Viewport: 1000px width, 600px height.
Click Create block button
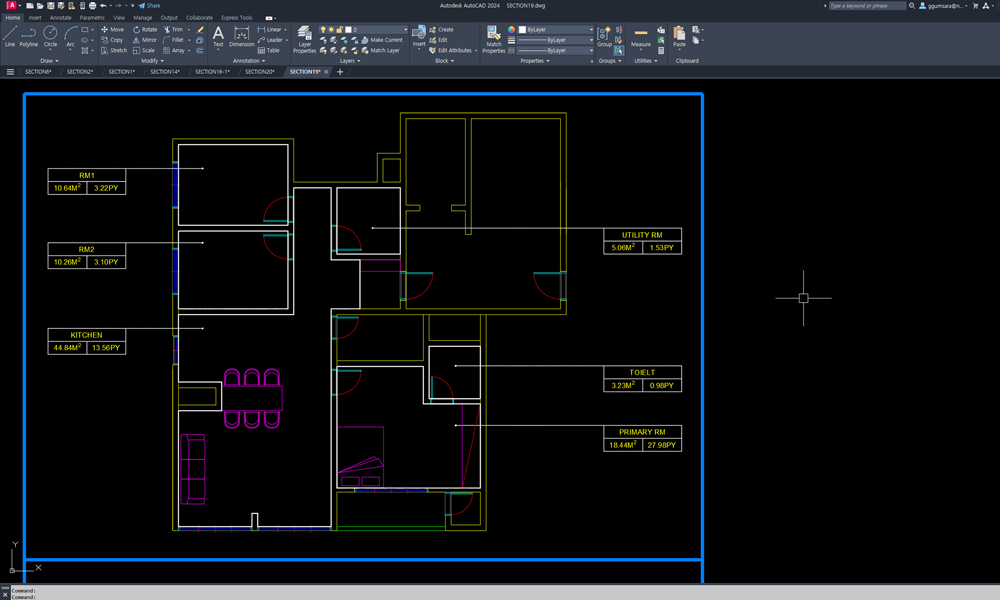tap(441, 29)
